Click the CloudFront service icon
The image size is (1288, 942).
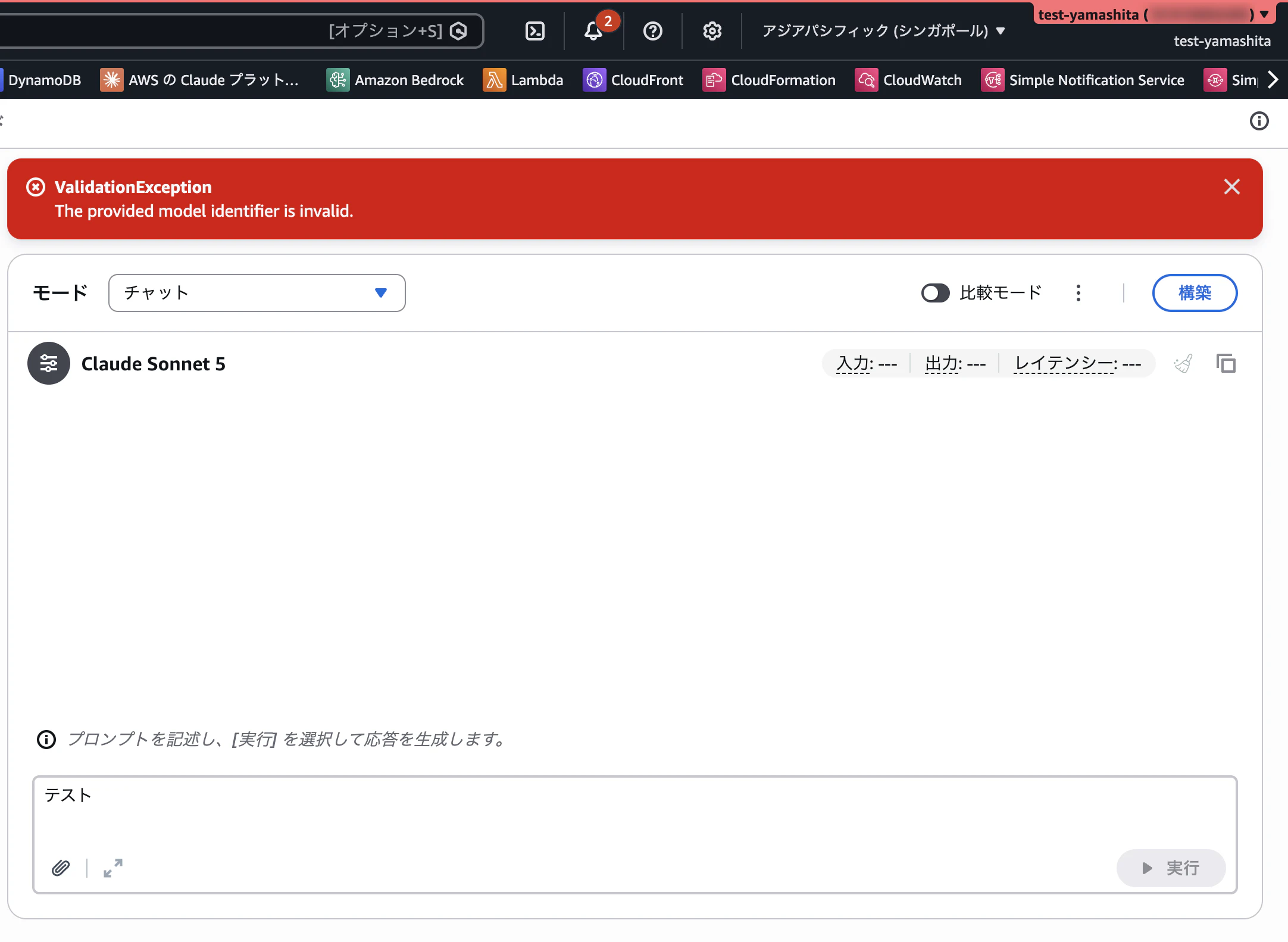[594, 80]
